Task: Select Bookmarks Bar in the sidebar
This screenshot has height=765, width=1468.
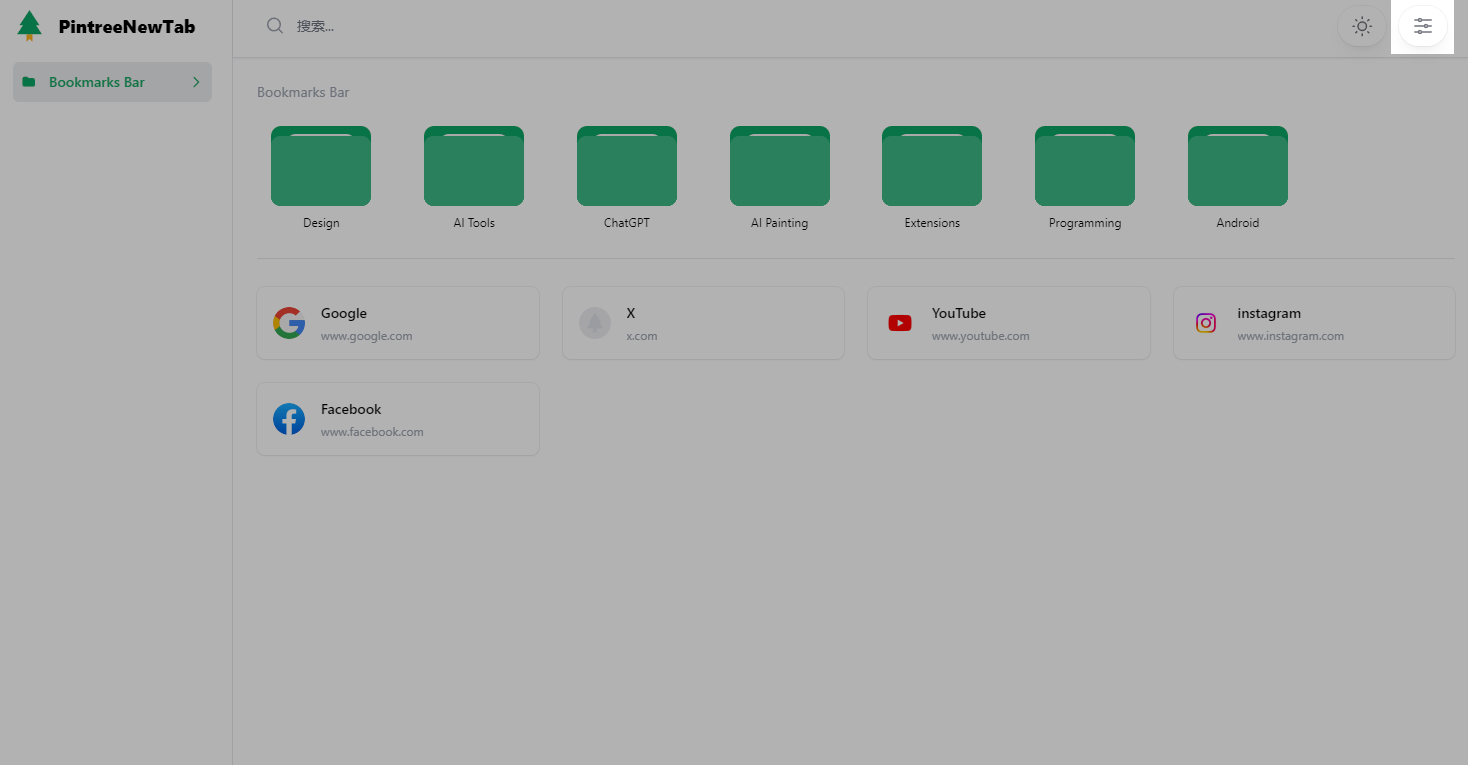Action: 97,82
